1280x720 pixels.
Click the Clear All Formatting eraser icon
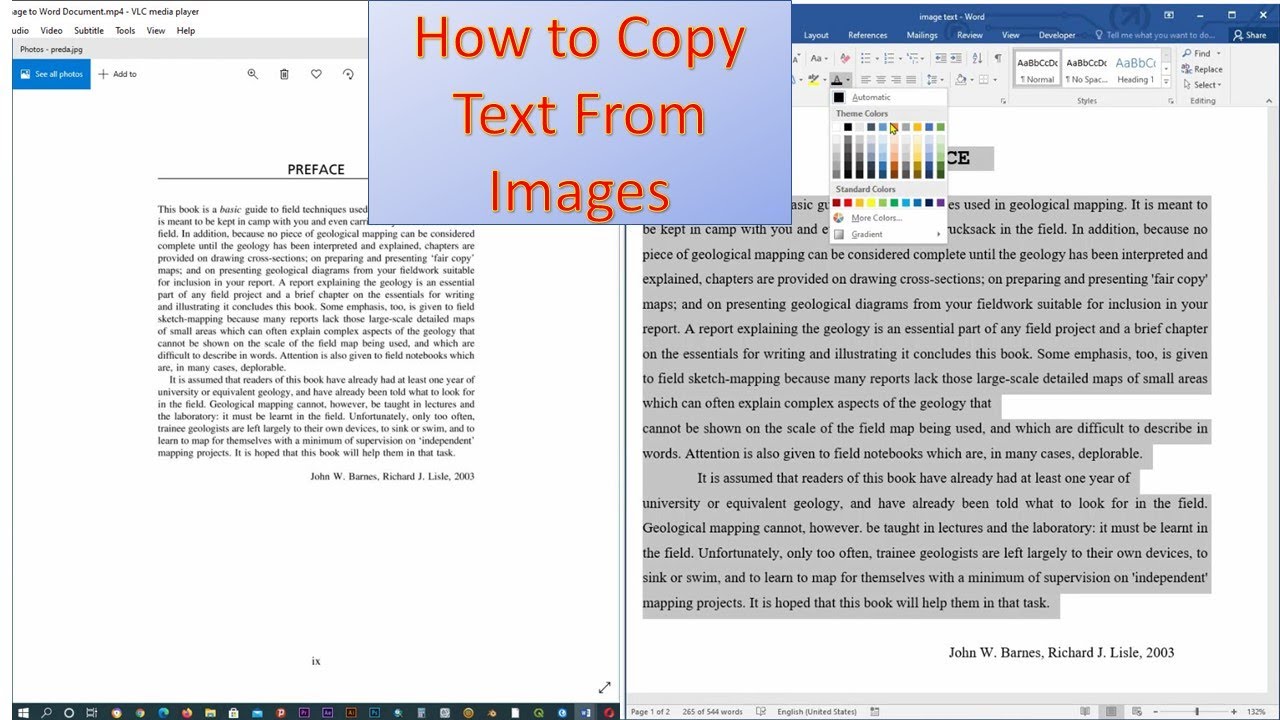pyautogui.click(x=845, y=58)
